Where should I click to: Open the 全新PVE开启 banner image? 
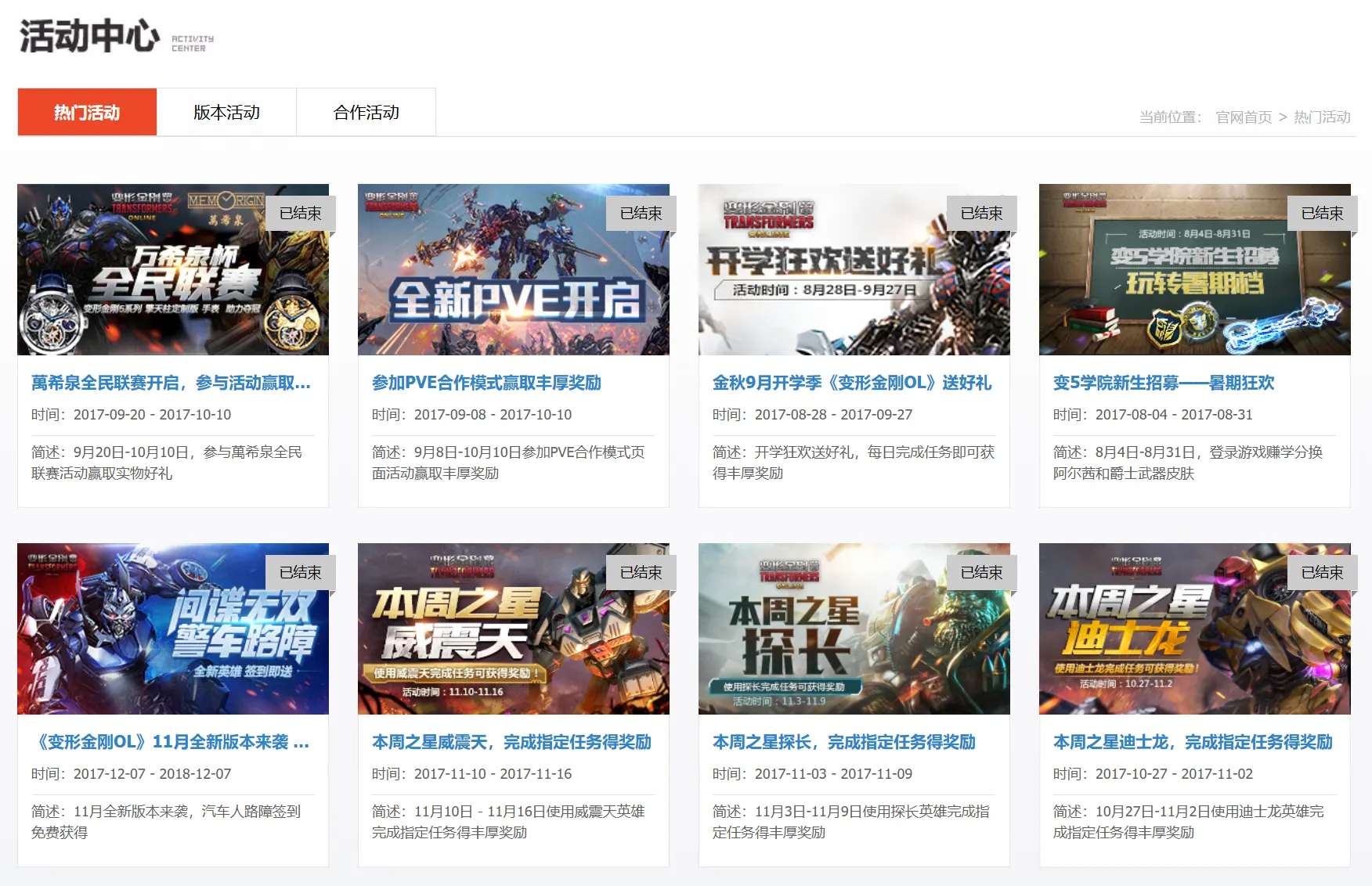click(514, 269)
